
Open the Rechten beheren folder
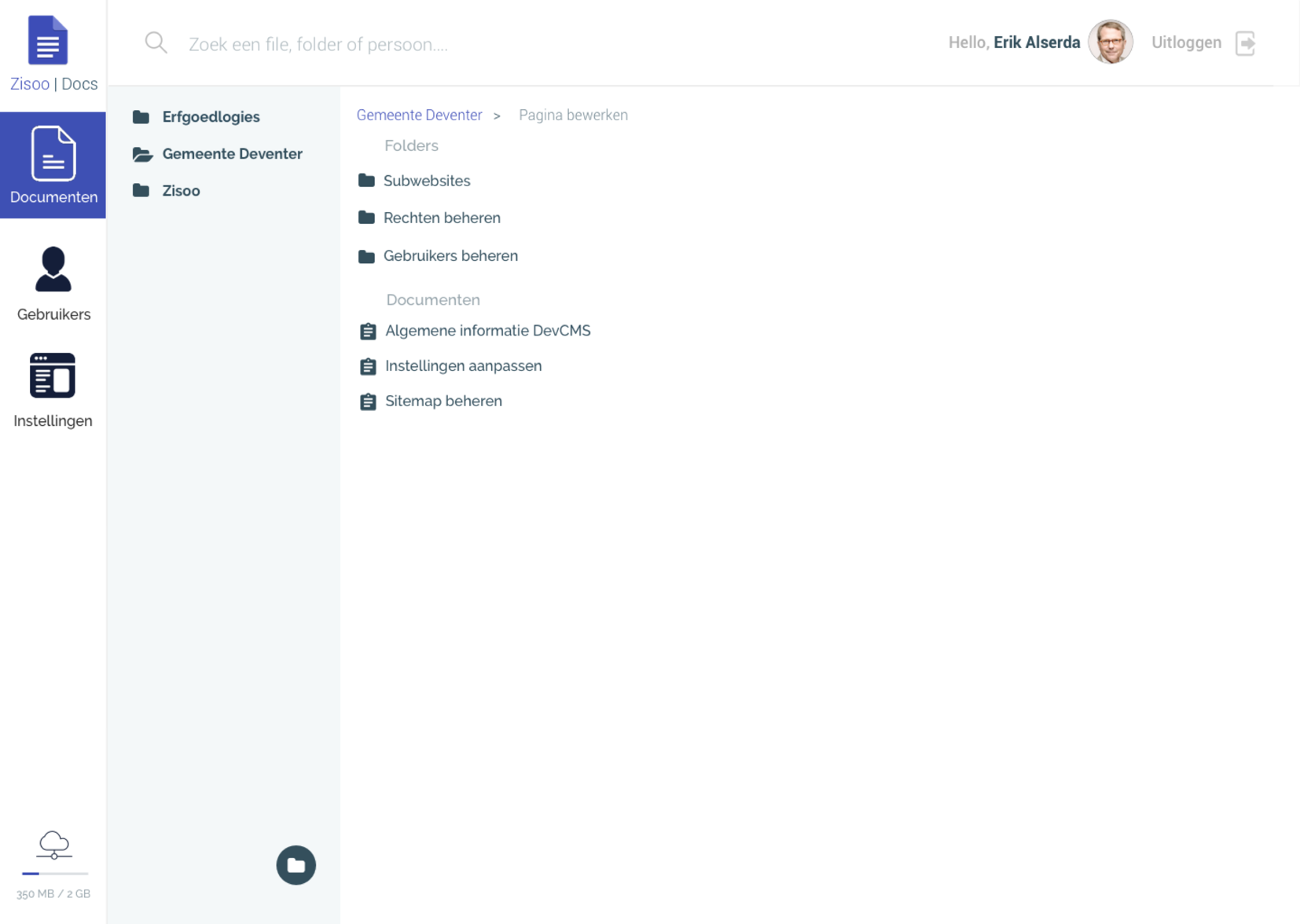(441, 218)
